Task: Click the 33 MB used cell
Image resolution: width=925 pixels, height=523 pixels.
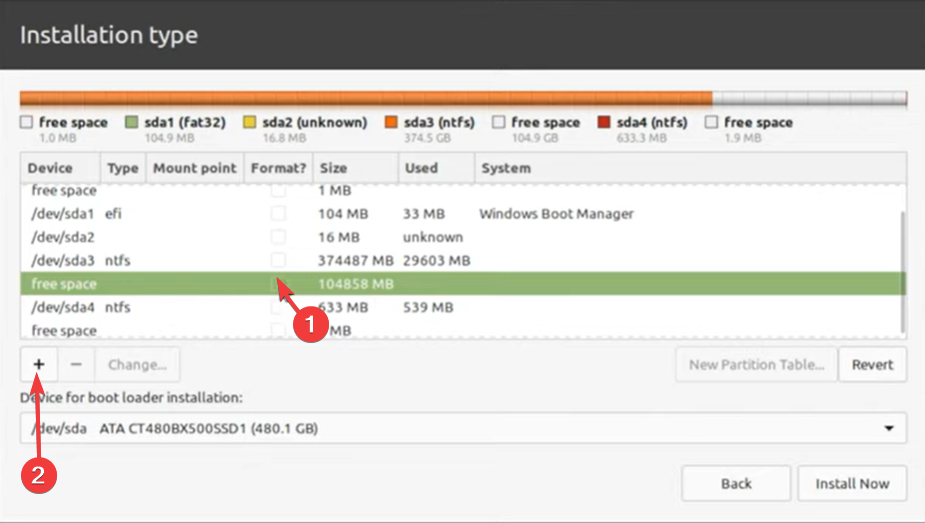Action: point(424,213)
